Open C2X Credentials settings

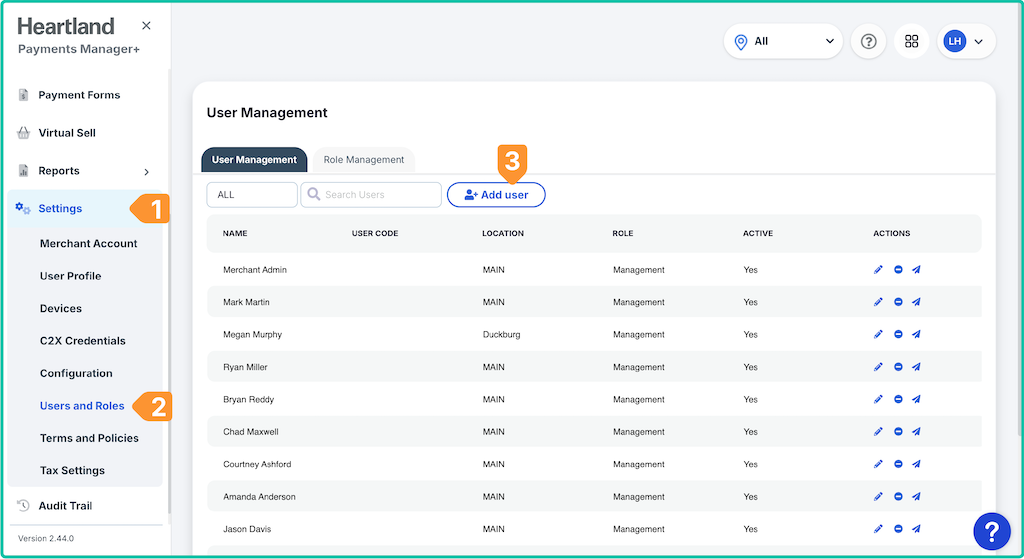[x=82, y=341]
